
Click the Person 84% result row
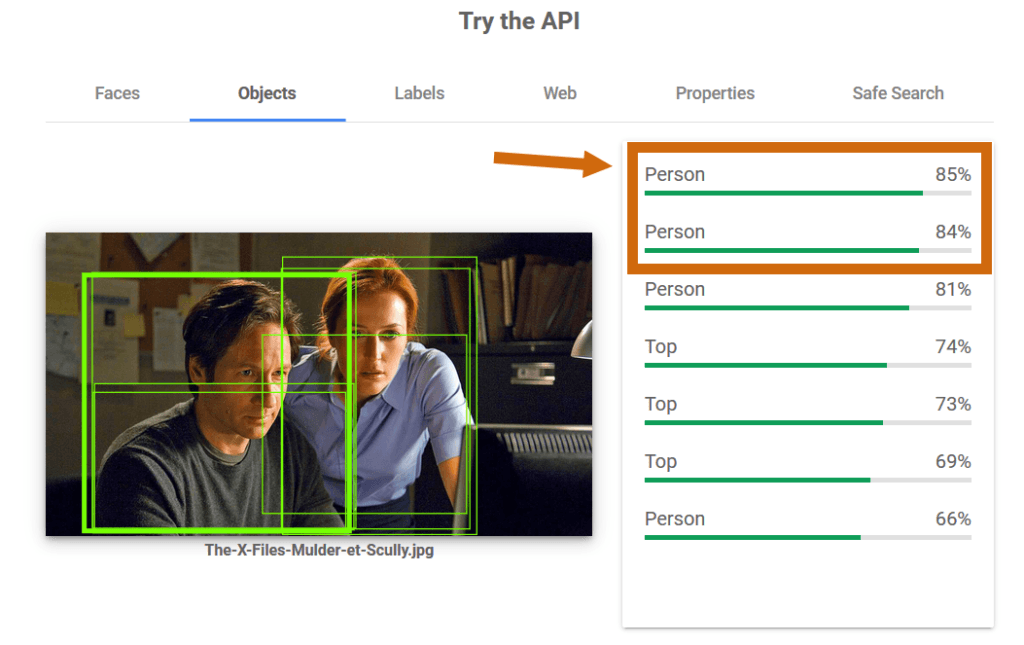point(808,237)
